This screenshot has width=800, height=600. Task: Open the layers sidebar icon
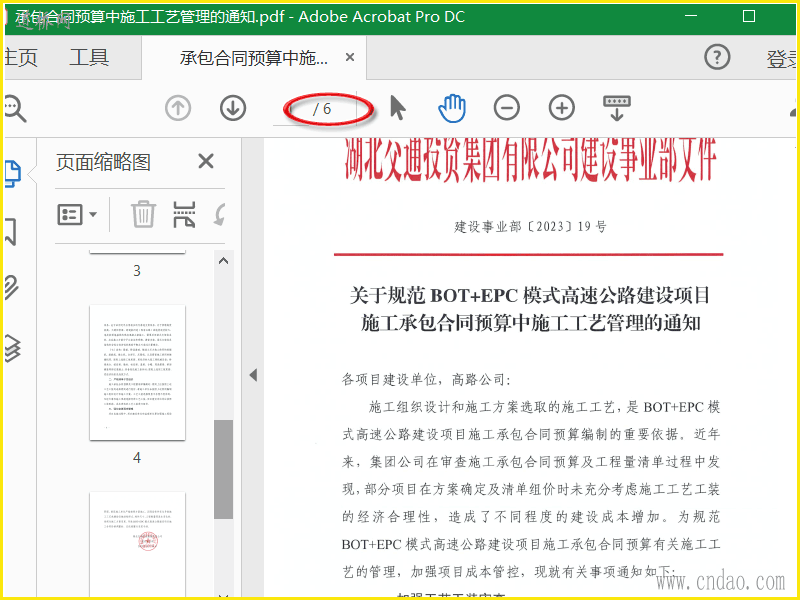[x=12, y=348]
